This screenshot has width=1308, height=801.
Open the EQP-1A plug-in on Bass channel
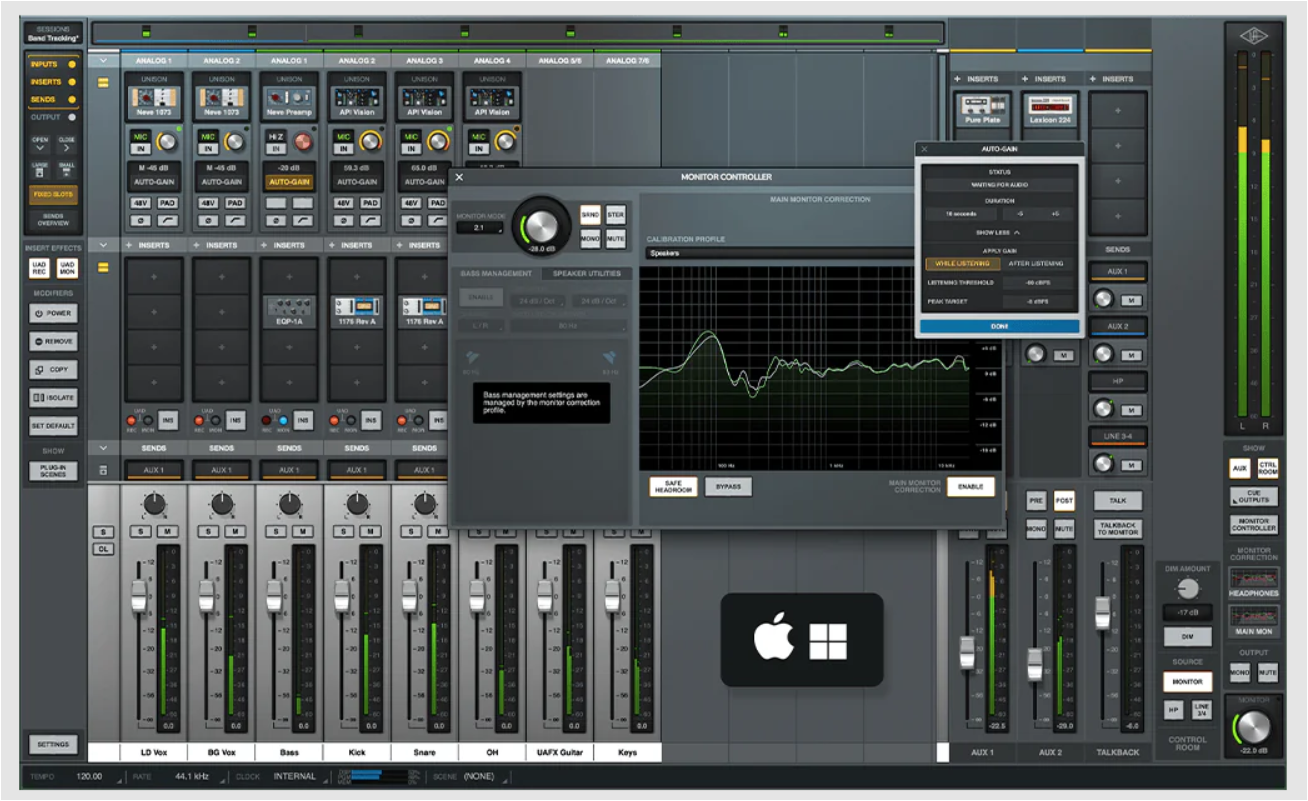pyautogui.click(x=289, y=309)
